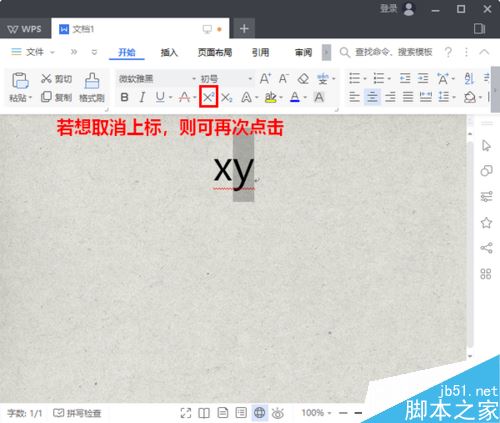Apply the text highlight color
The width and height of the screenshot is (500, 423).
pos(270,97)
